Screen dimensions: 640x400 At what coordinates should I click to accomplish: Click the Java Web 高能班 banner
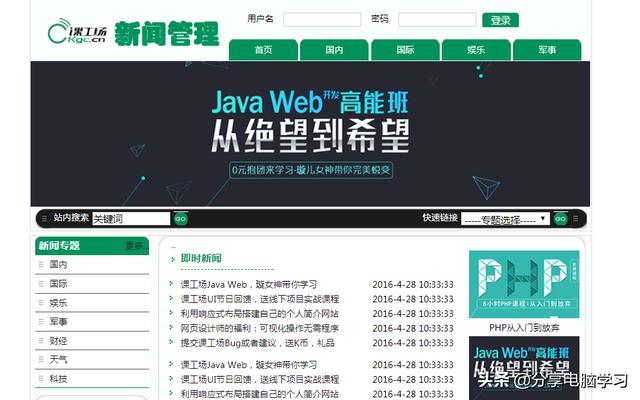pos(310,134)
